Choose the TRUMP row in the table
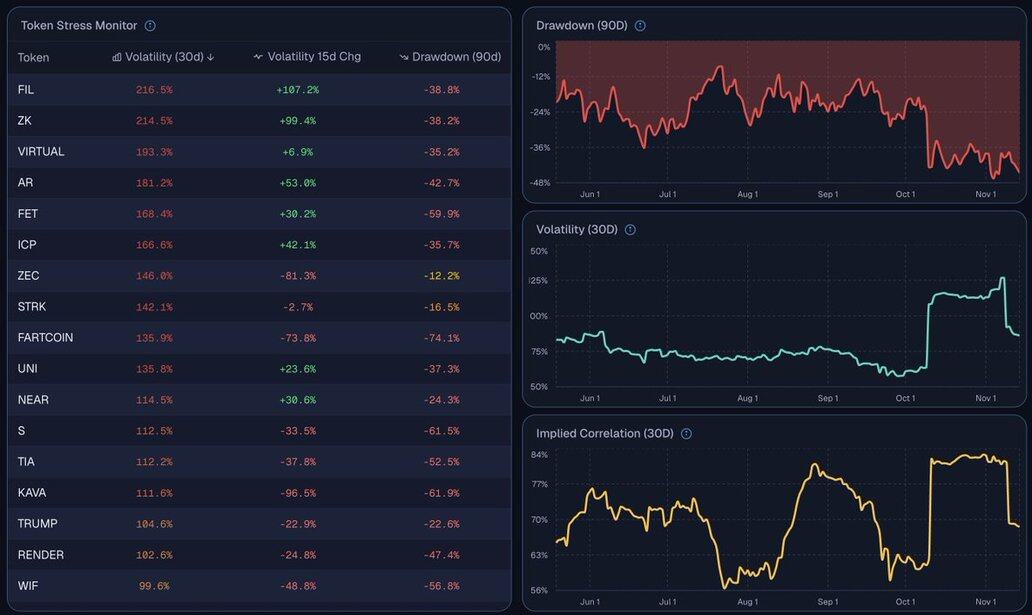 coord(38,524)
